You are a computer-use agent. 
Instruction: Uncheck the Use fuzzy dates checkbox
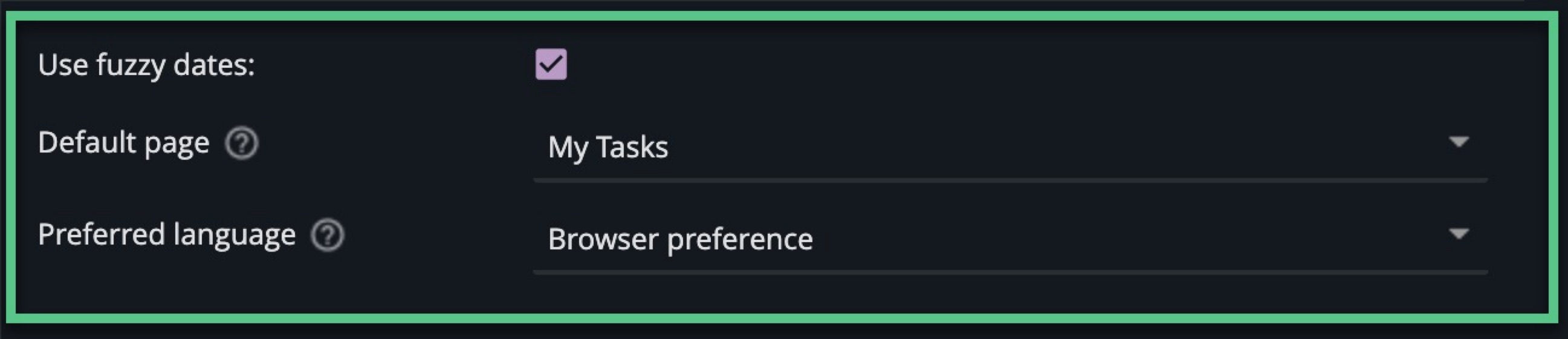point(551,64)
